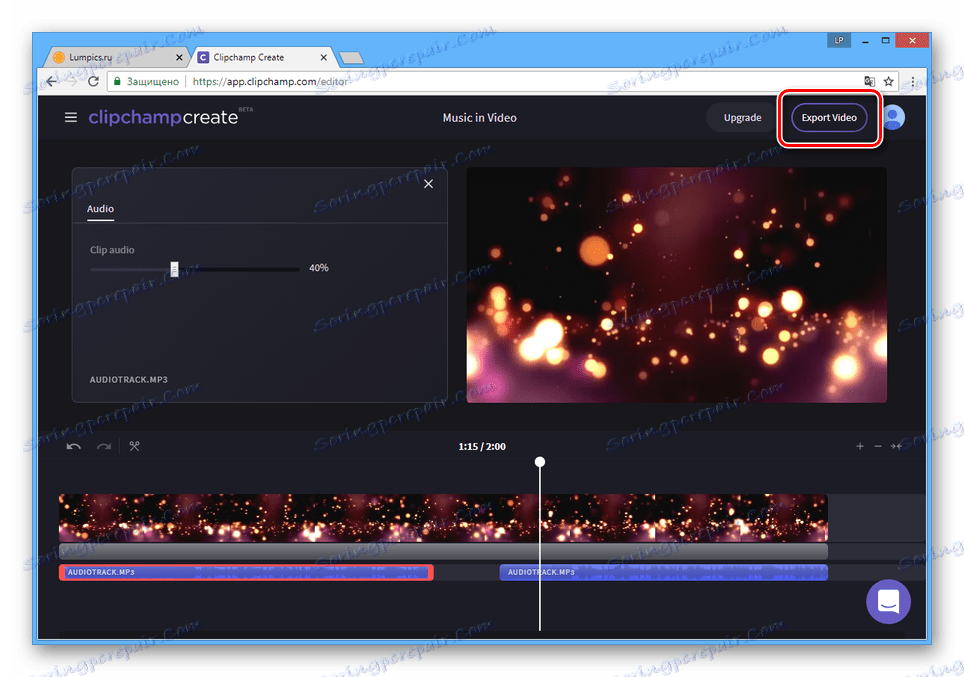Undo the last timeline action
Screen dimensions: 964x677
click(74, 446)
